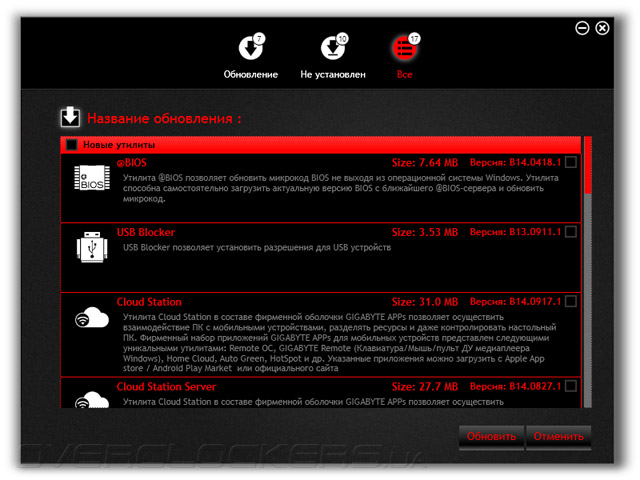Viewport: 640px width, 480px height.
Task: Click the @BIOS chip icon
Action: 92,178
